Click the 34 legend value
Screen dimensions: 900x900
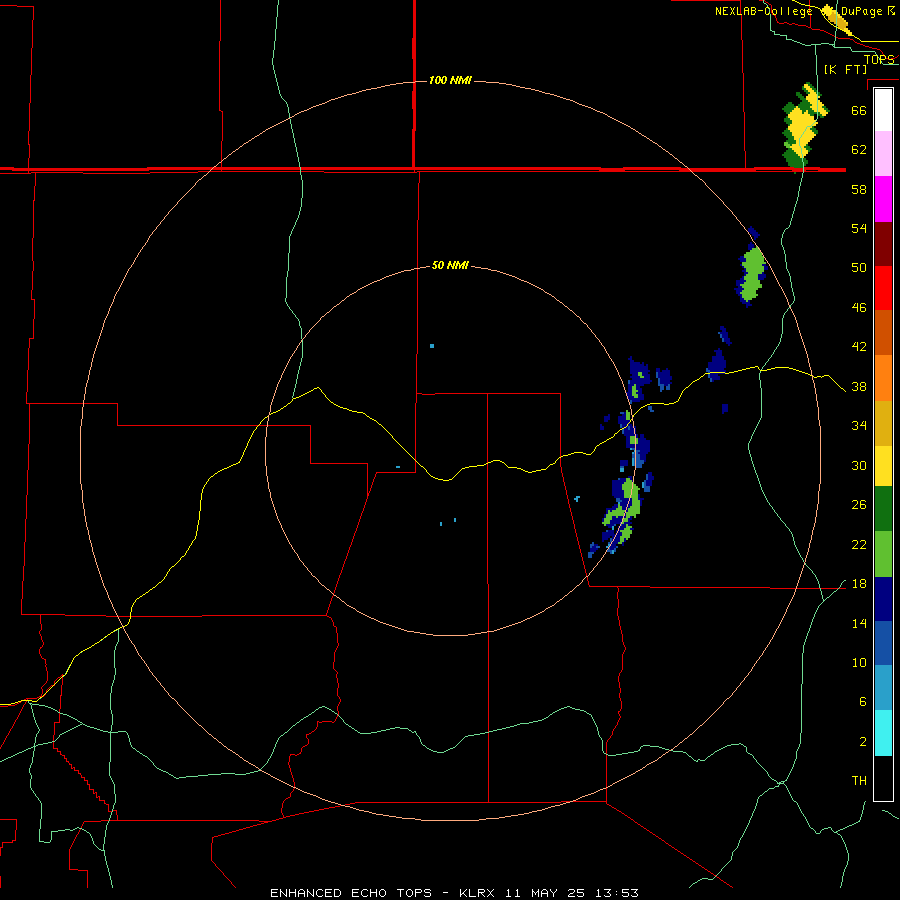point(859,426)
